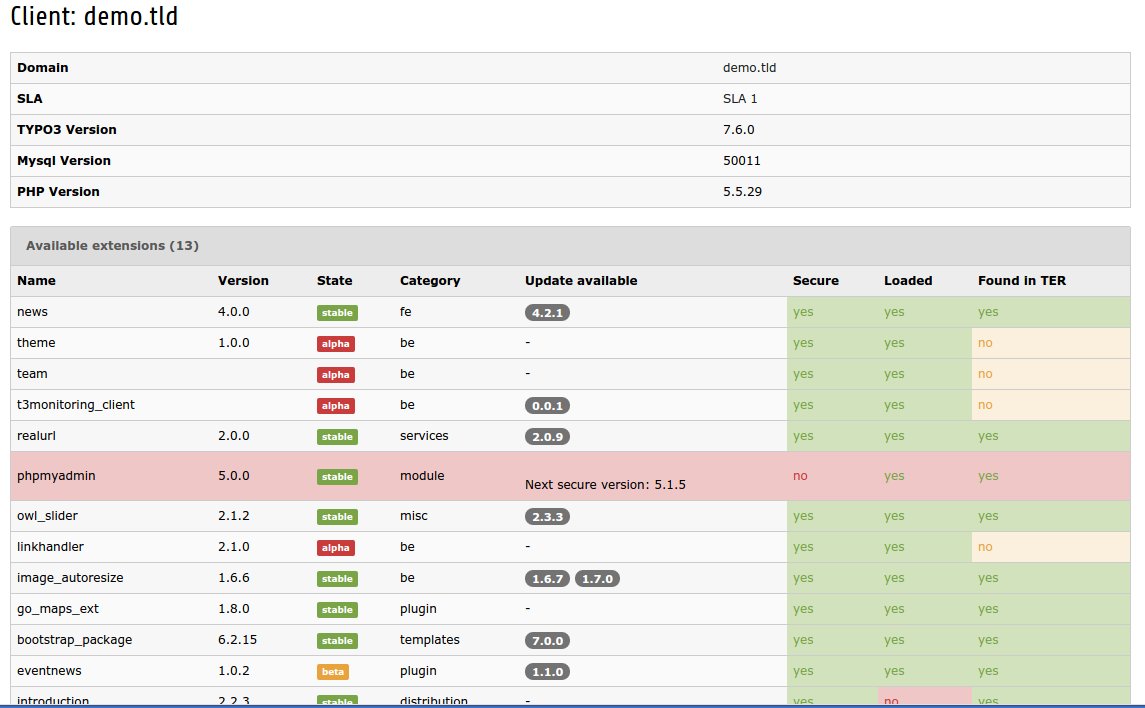Click the Name column header
This screenshot has height=708, width=1145.
[37, 280]
